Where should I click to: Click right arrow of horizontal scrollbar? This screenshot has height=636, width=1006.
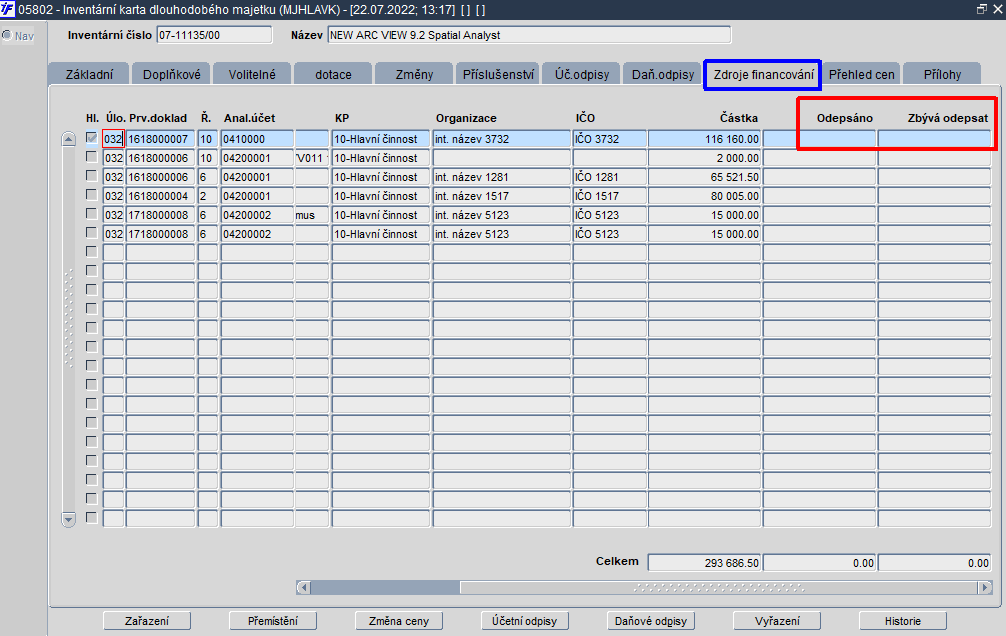click(984, 587)
